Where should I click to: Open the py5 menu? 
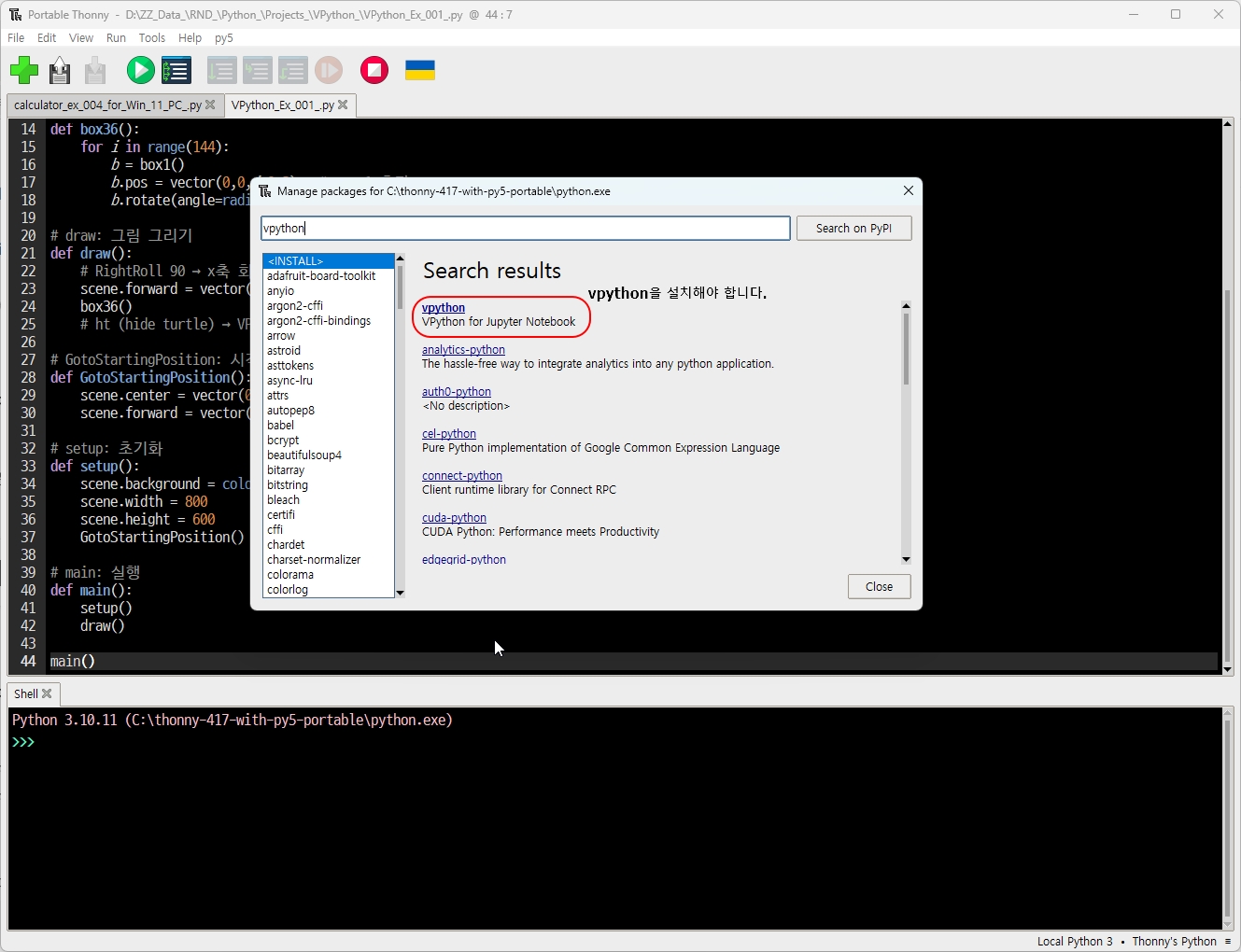tap(224, 38)
